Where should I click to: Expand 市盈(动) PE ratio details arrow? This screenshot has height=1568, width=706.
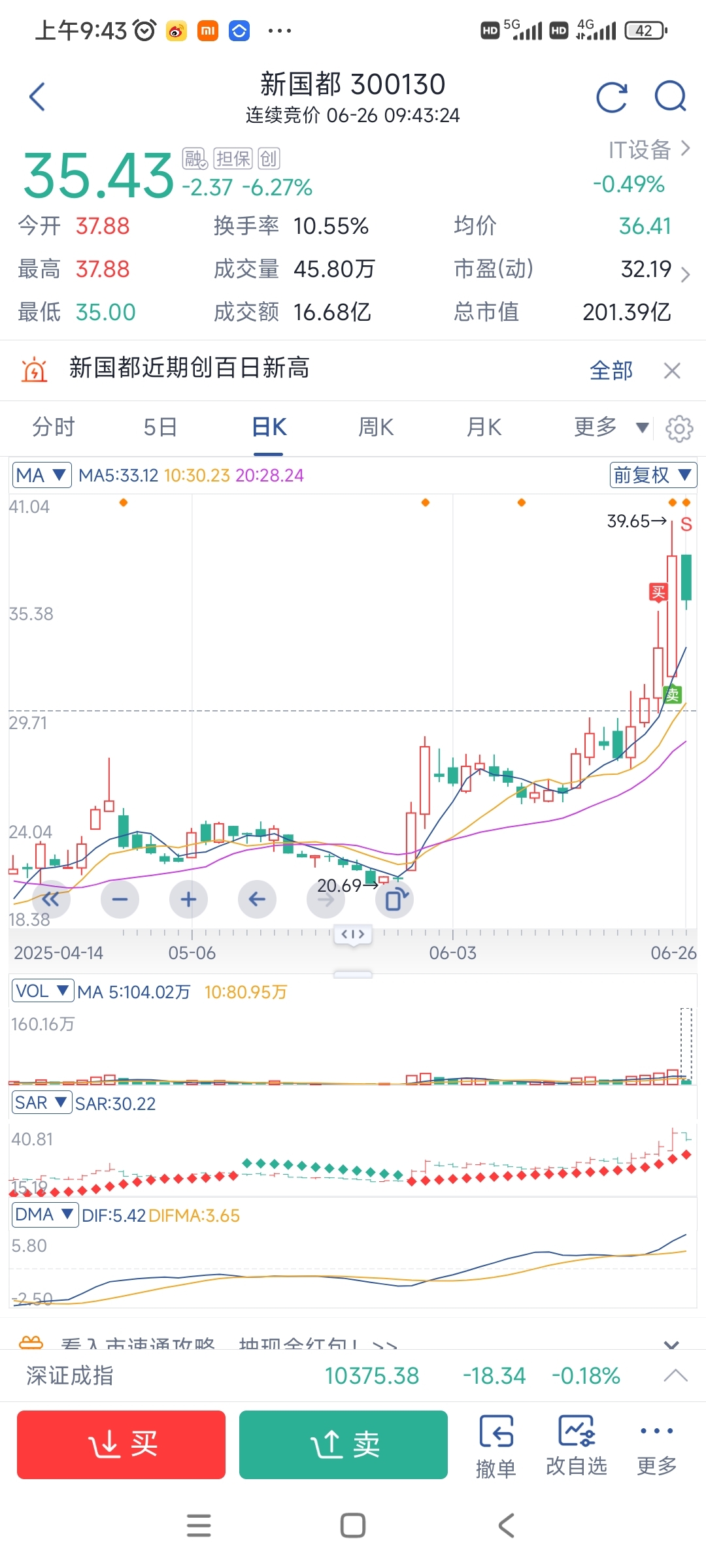[x=685, y=274]
